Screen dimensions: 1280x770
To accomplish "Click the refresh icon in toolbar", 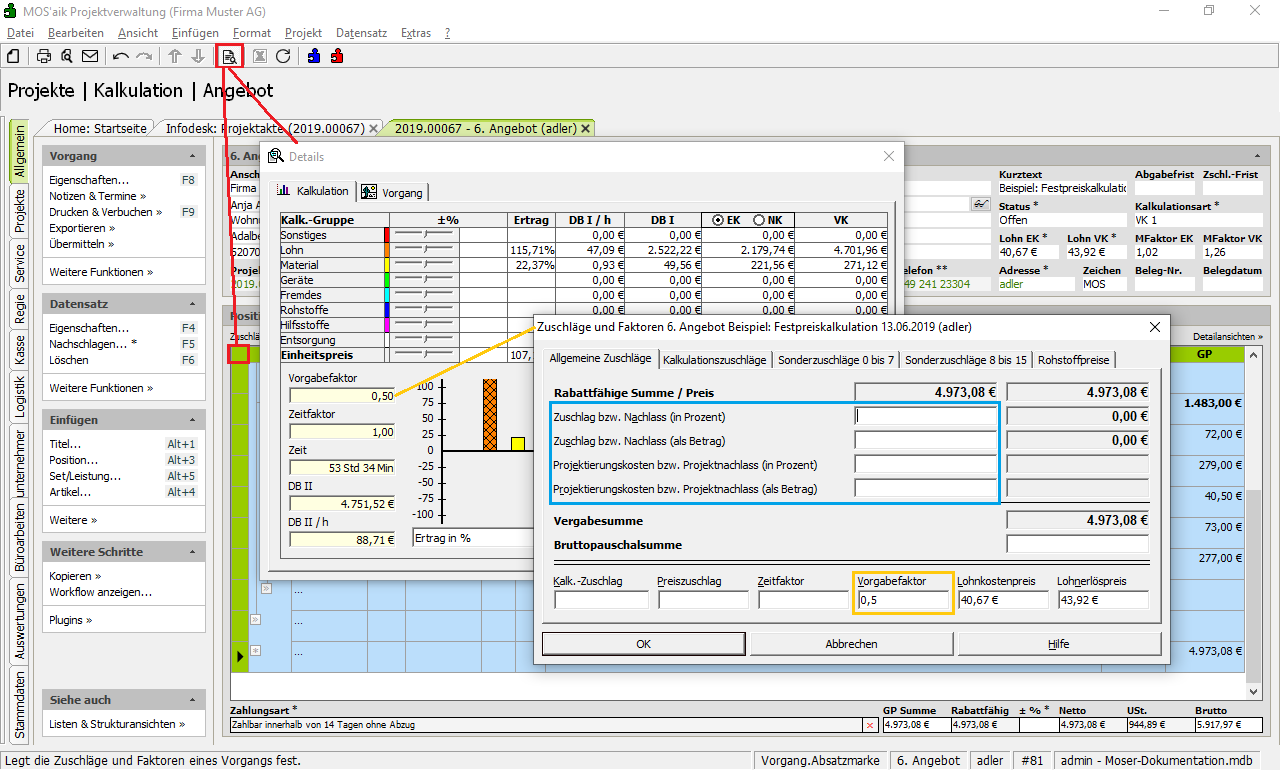I will click(x=283, y=56).
